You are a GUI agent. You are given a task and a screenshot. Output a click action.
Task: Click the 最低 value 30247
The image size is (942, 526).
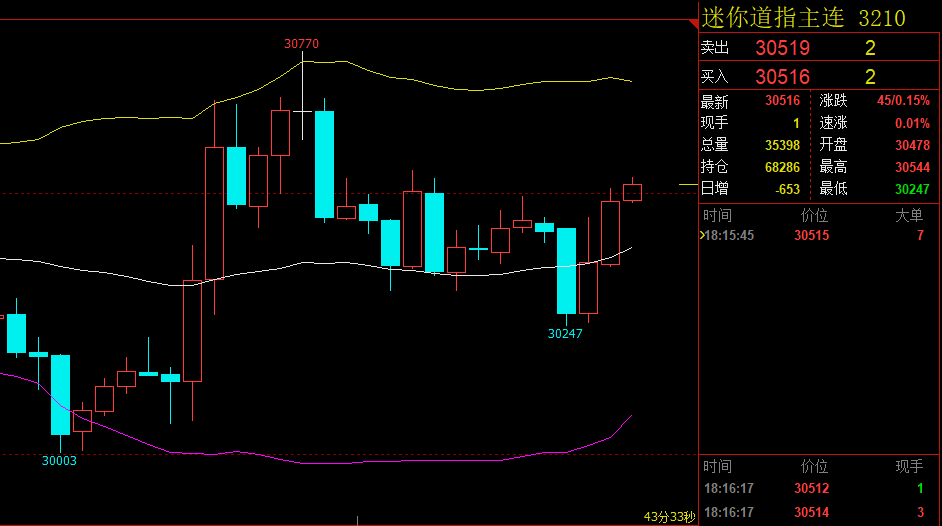tap(912, 189)
